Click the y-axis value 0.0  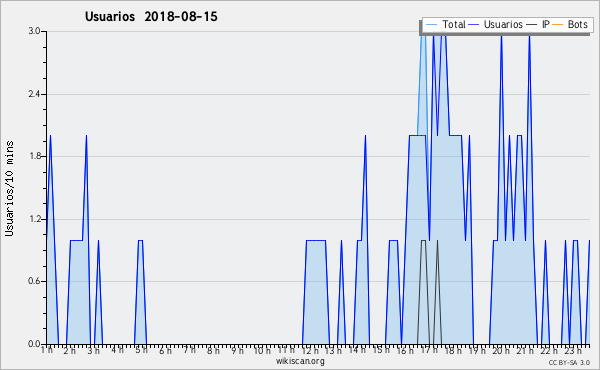tap(34, 344)
